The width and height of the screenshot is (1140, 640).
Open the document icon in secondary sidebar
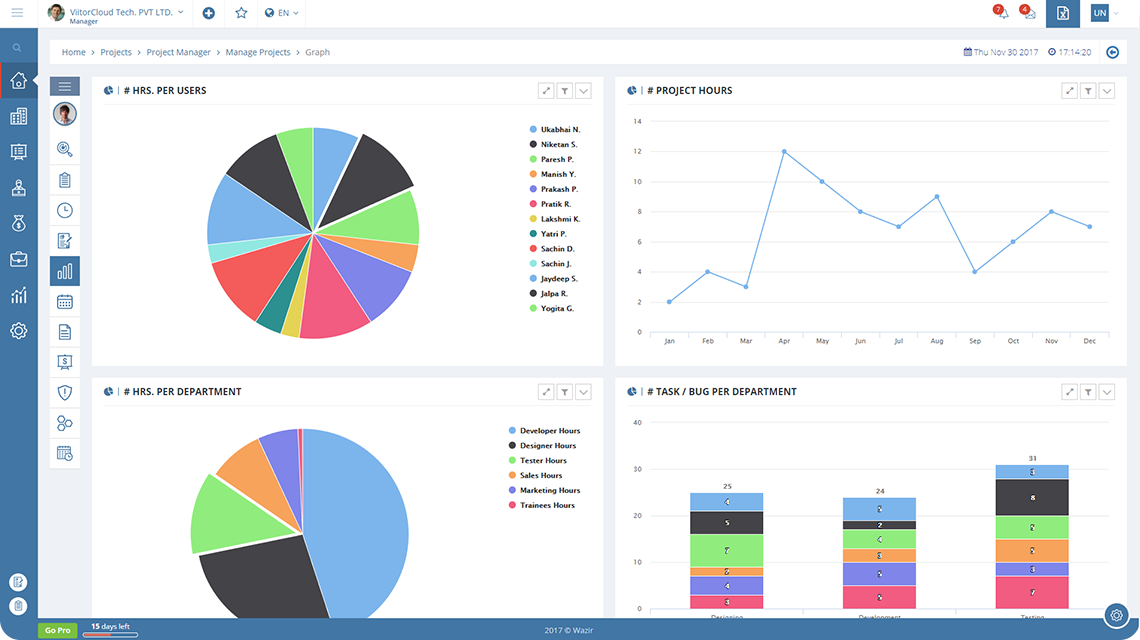65,332
